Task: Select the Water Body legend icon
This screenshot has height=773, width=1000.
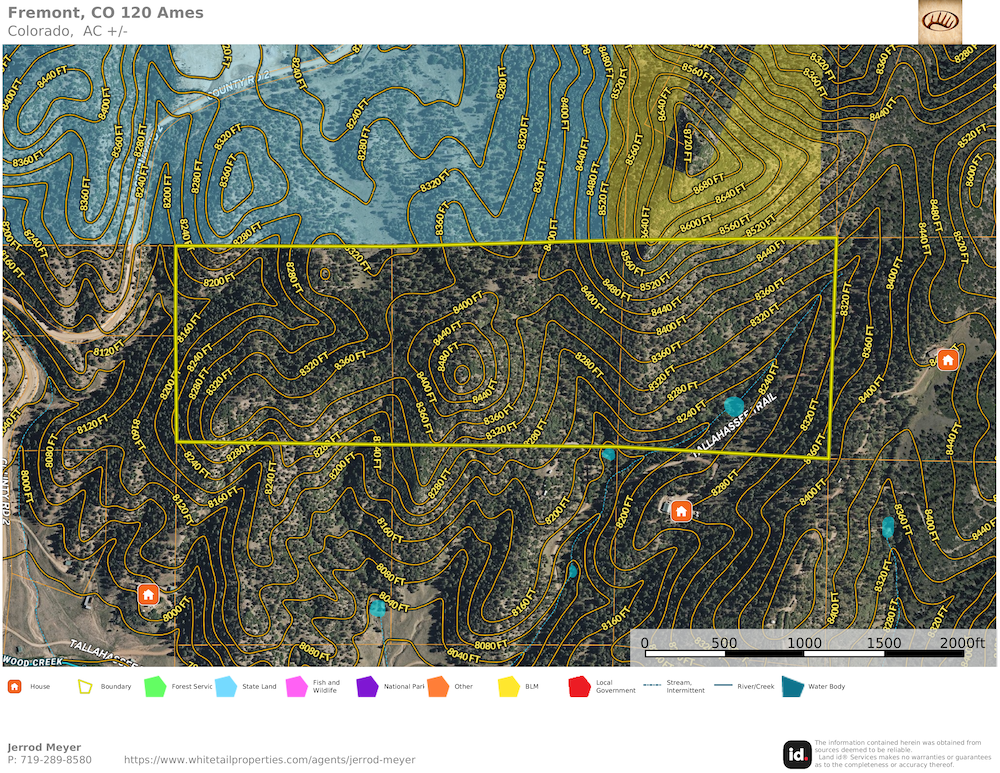Action: pos(791,687)
